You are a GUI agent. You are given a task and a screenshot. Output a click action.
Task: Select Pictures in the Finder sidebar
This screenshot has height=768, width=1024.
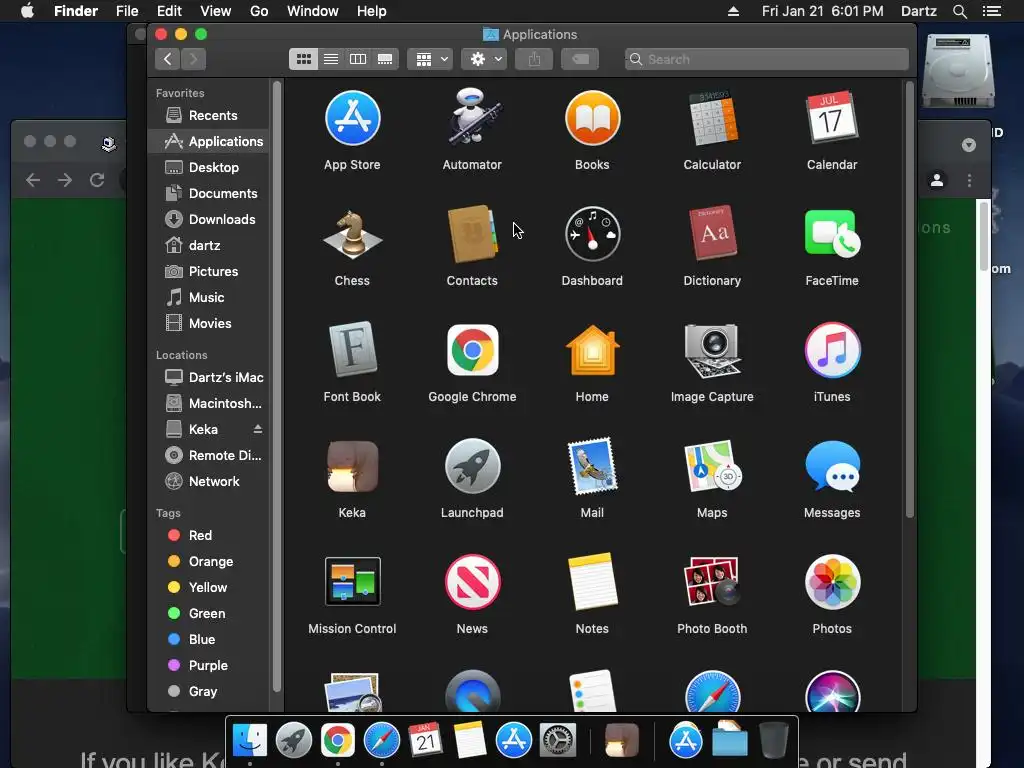[209, 272]
